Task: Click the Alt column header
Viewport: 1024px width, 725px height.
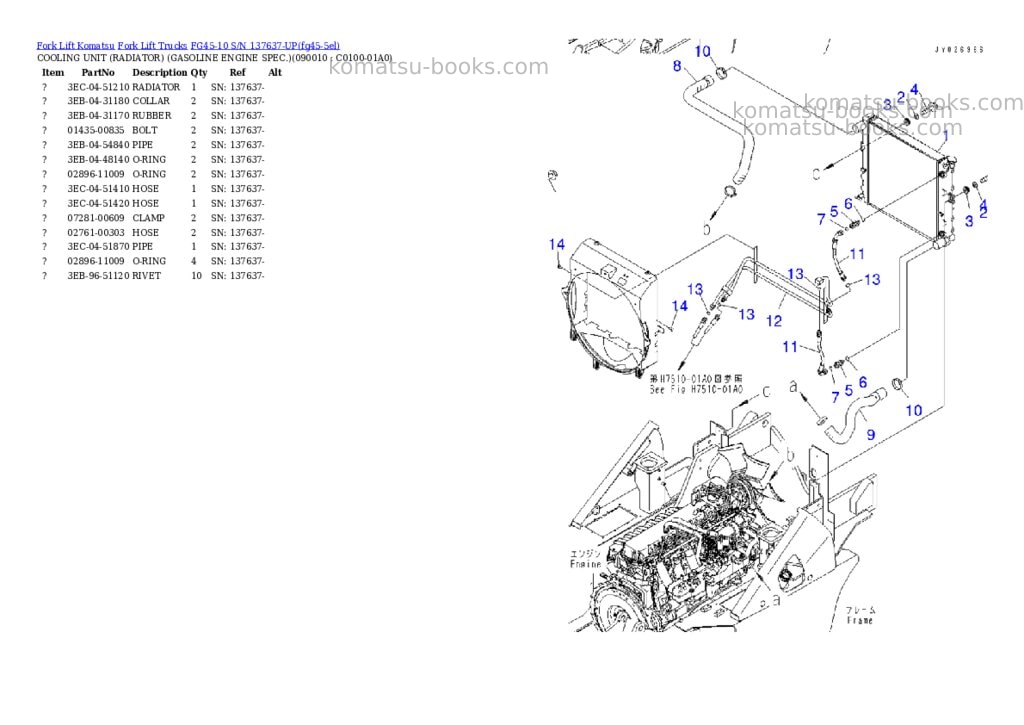Action: (x=275, y=72)
